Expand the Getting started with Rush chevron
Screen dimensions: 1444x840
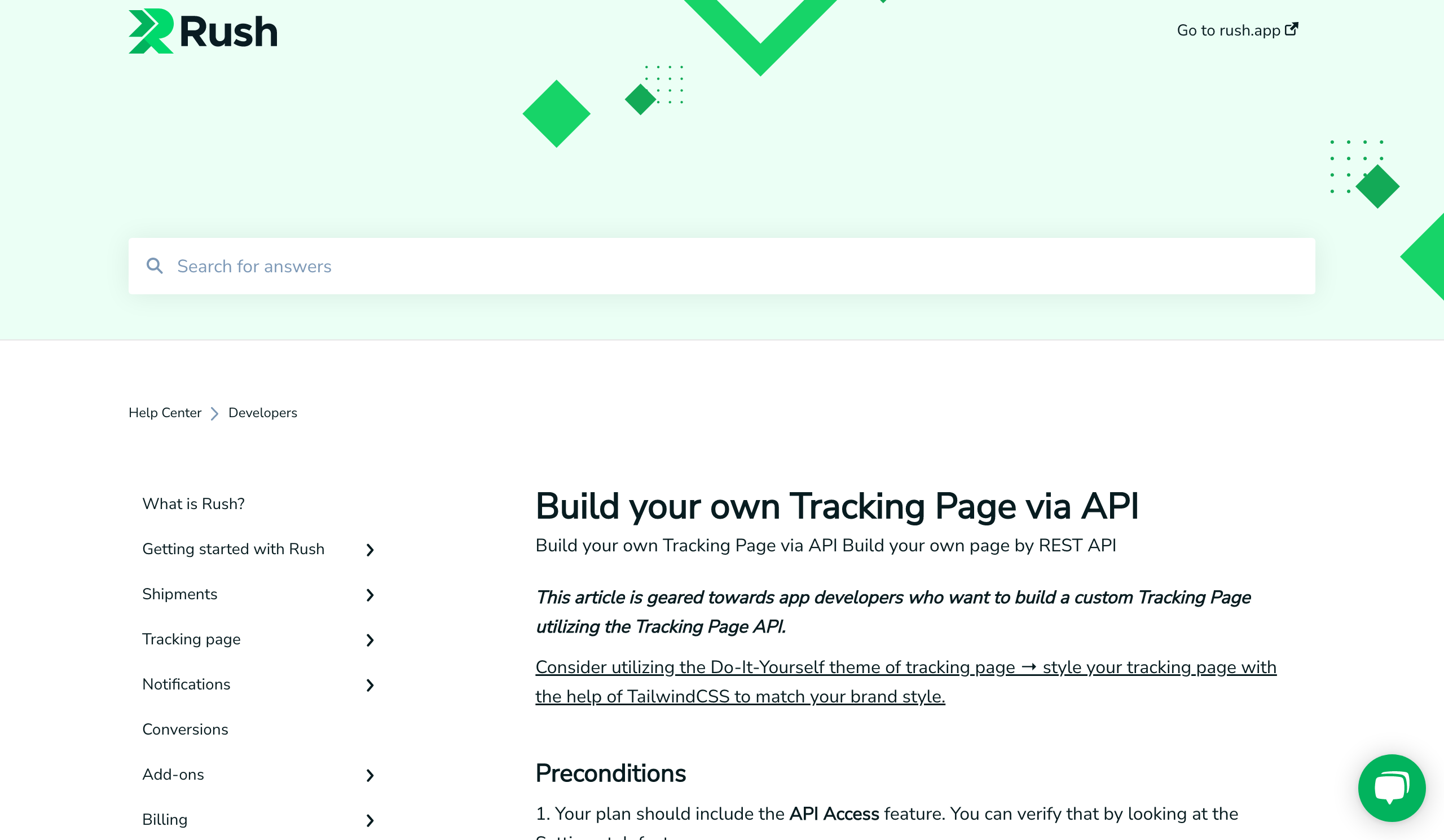point(370,550)
